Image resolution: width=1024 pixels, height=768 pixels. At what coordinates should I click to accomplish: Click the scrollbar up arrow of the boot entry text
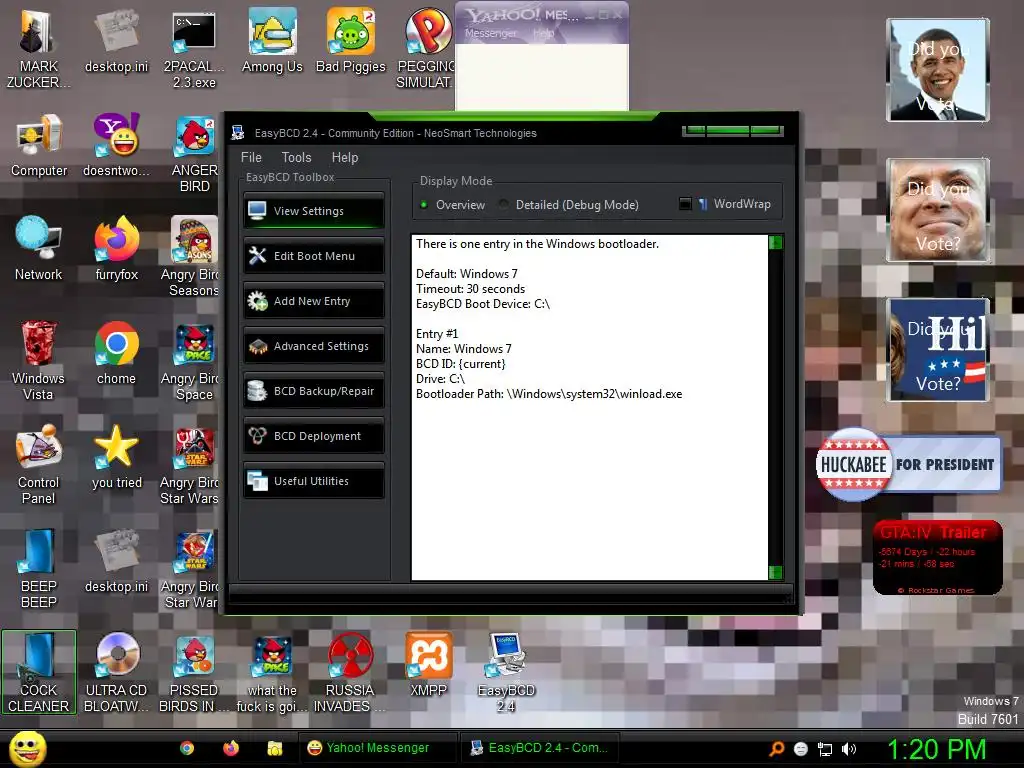click(776, 242)
